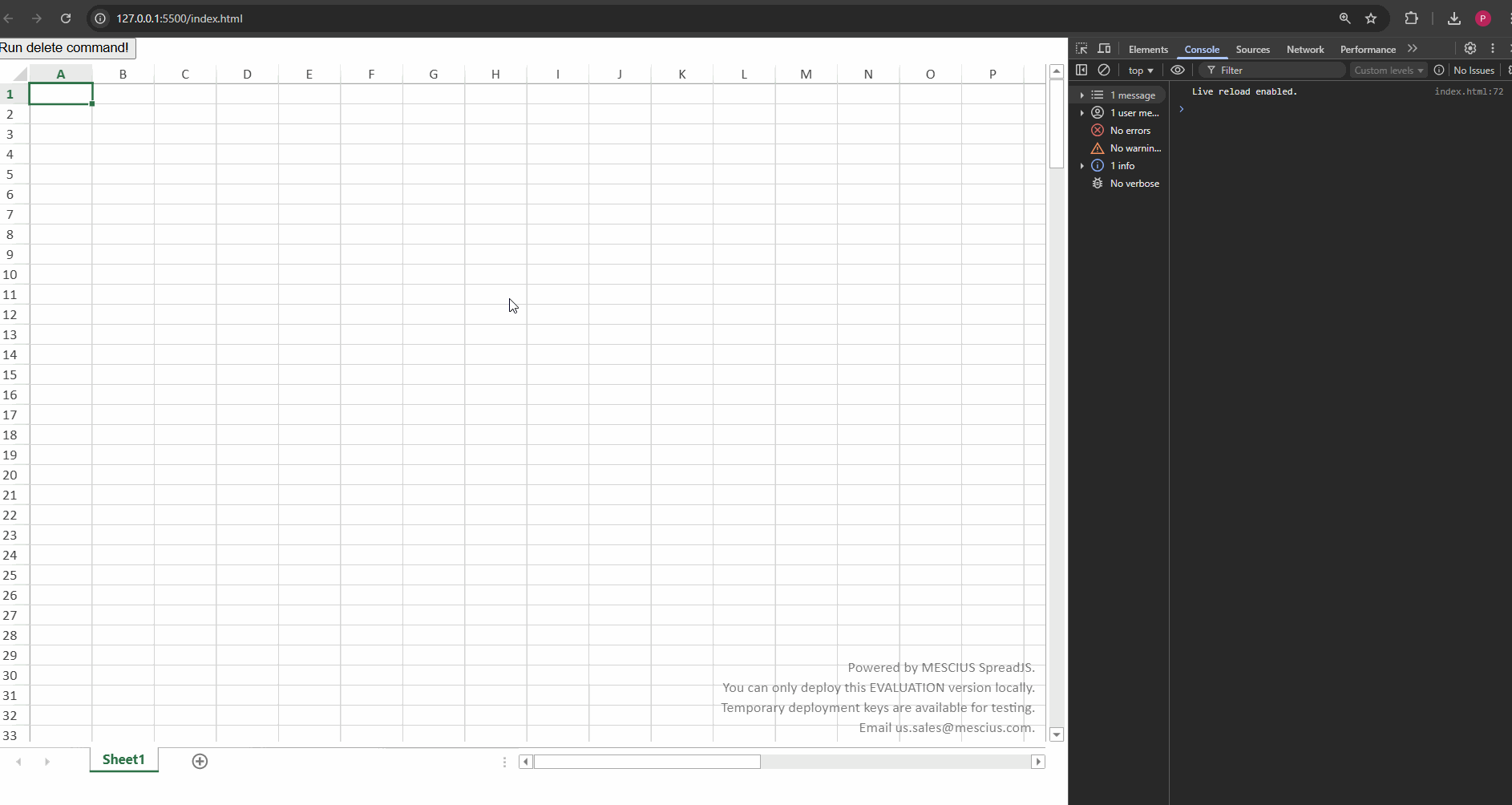Click the address bar URL
This screenshot has height=805, width=1512.
[180, 18]
